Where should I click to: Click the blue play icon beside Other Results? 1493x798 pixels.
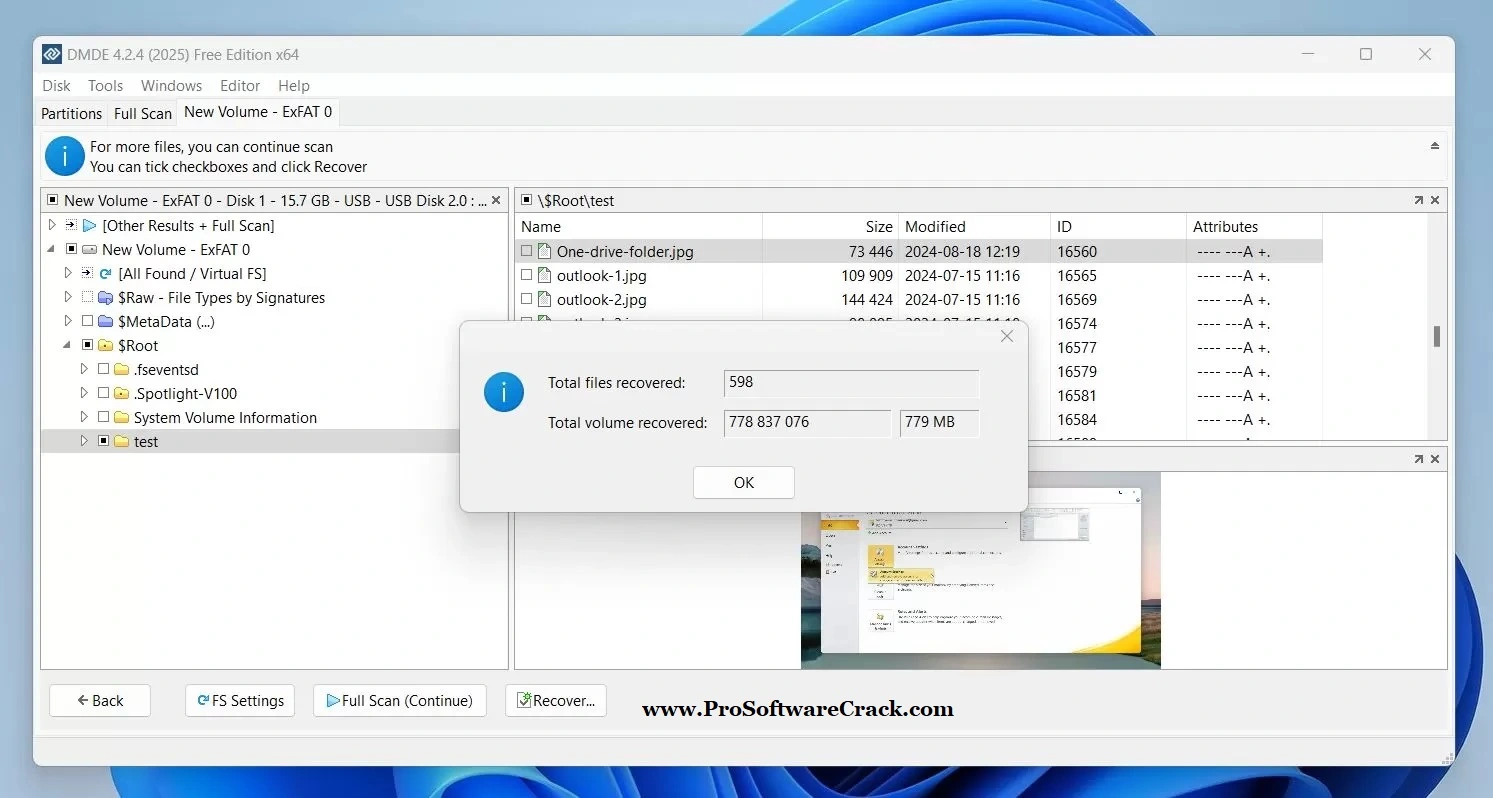90,226
